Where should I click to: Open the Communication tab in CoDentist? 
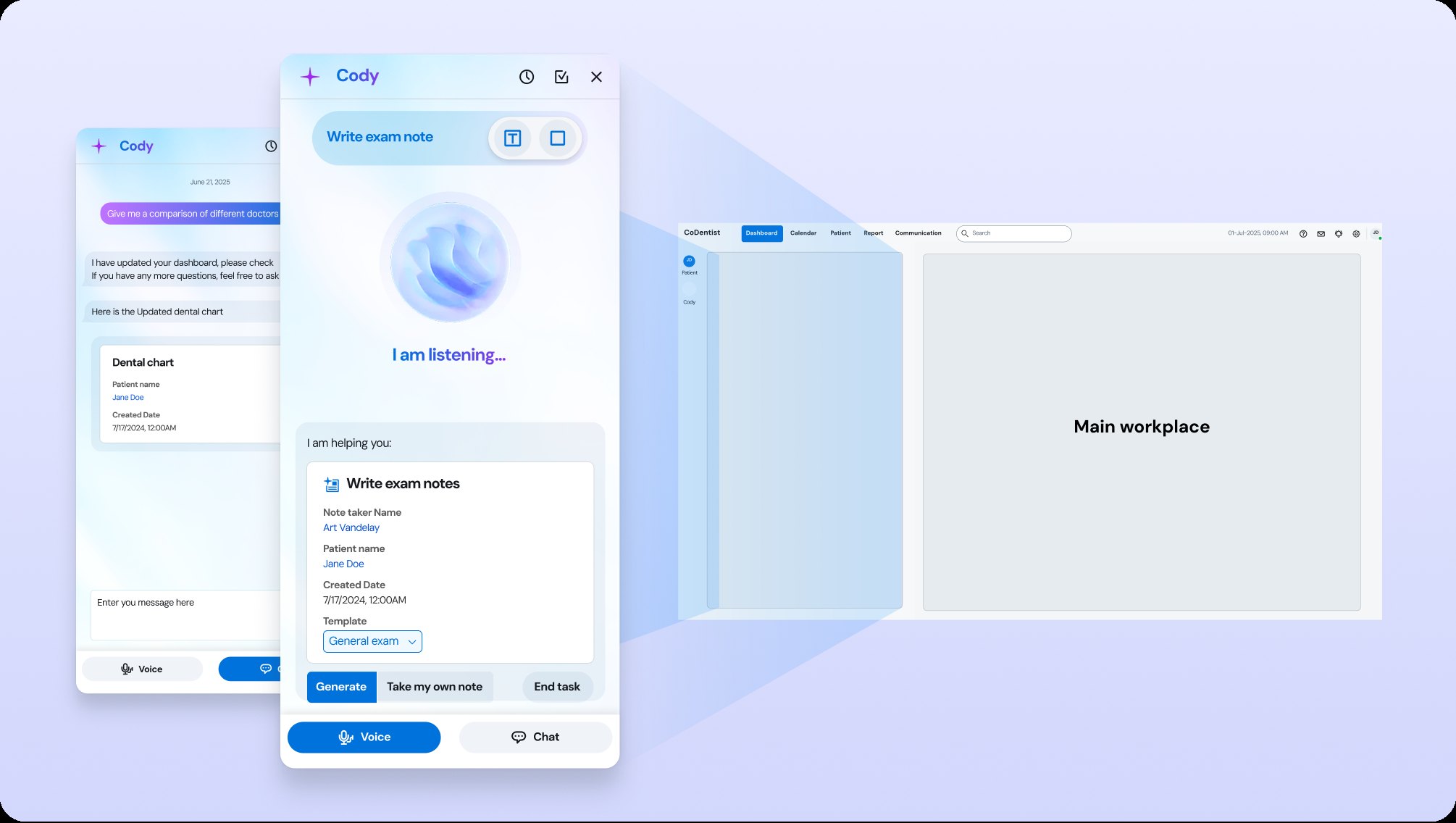pos(919,233)
